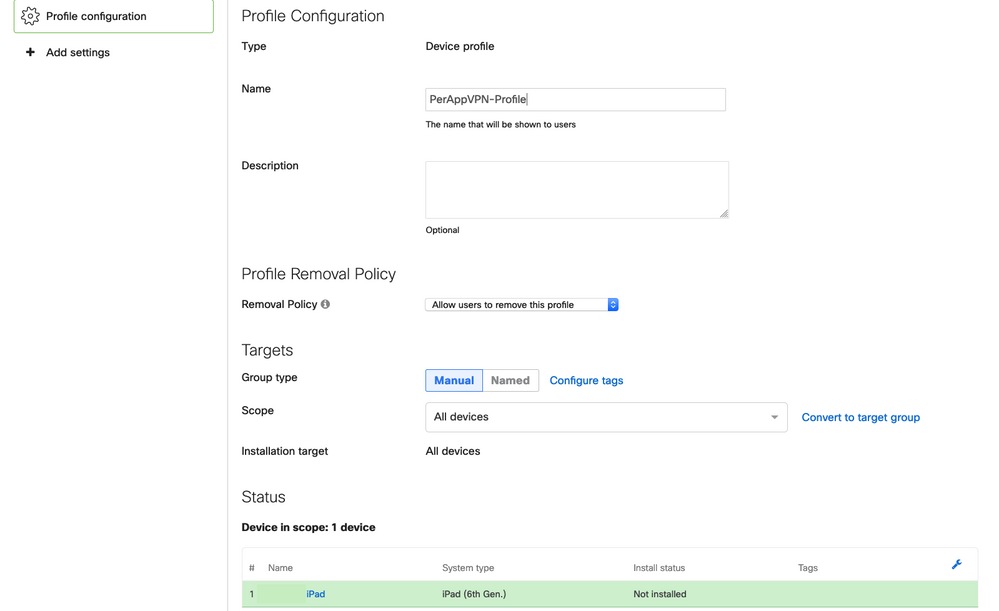
Task: Open the iPad device link
Action: (x=315, y=594)
